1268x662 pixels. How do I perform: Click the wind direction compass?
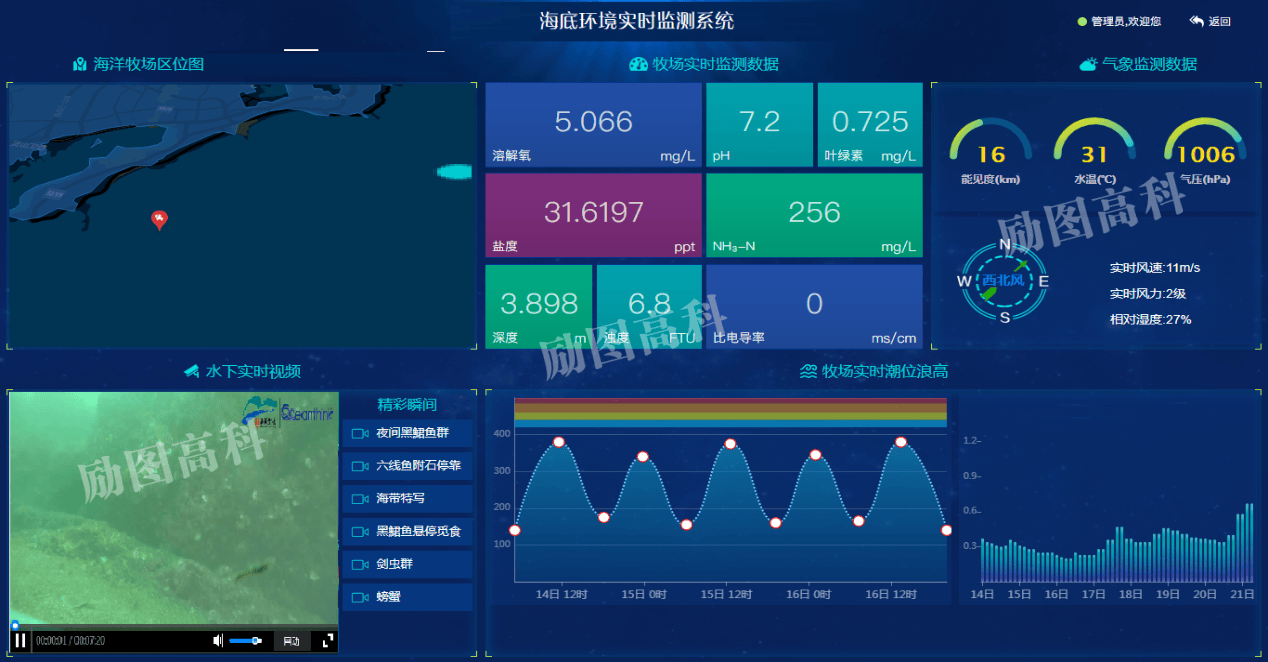point(1004,281)
